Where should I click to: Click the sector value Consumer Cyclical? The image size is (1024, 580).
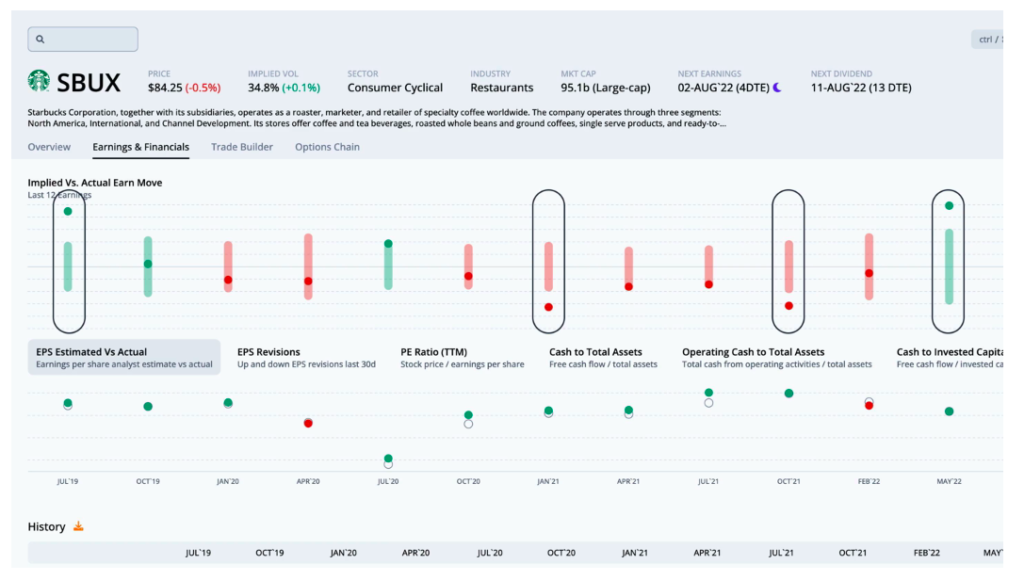tap(395, 88)
